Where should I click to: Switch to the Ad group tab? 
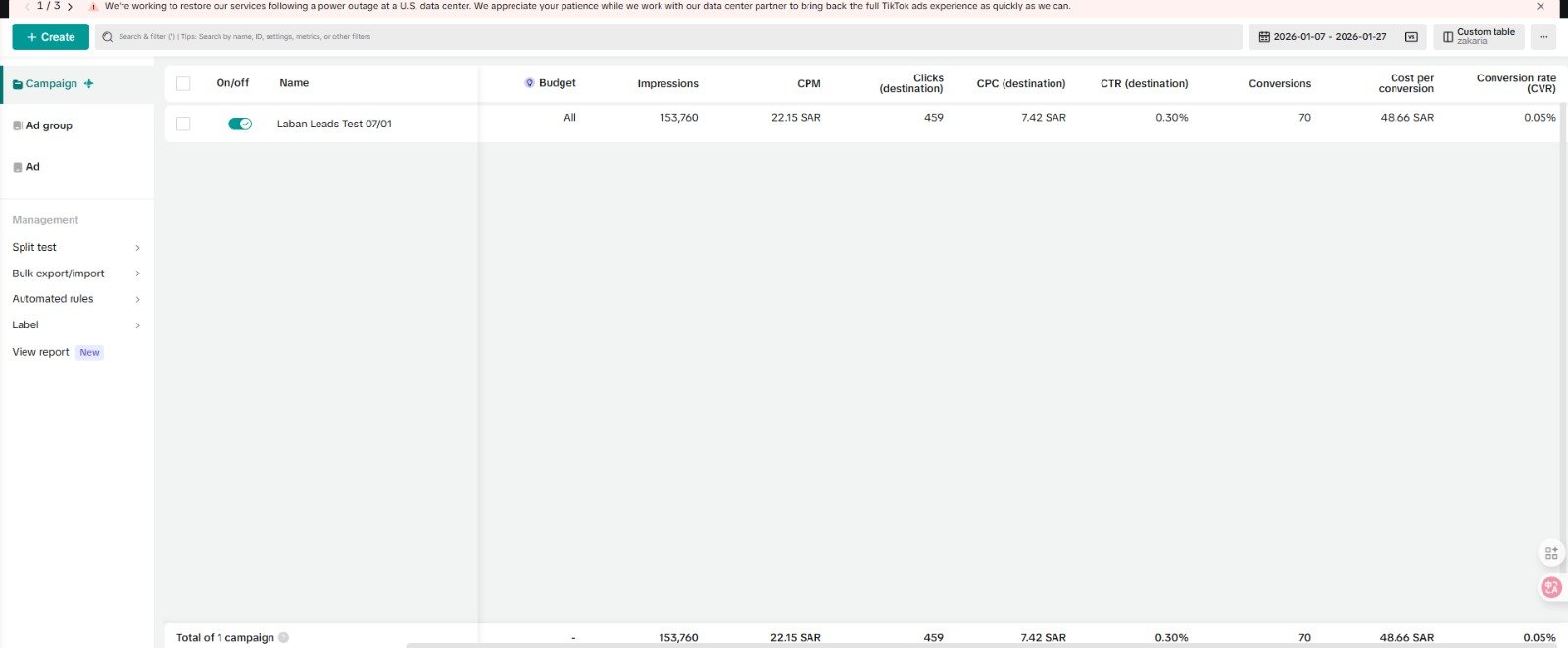pos(49,125)
